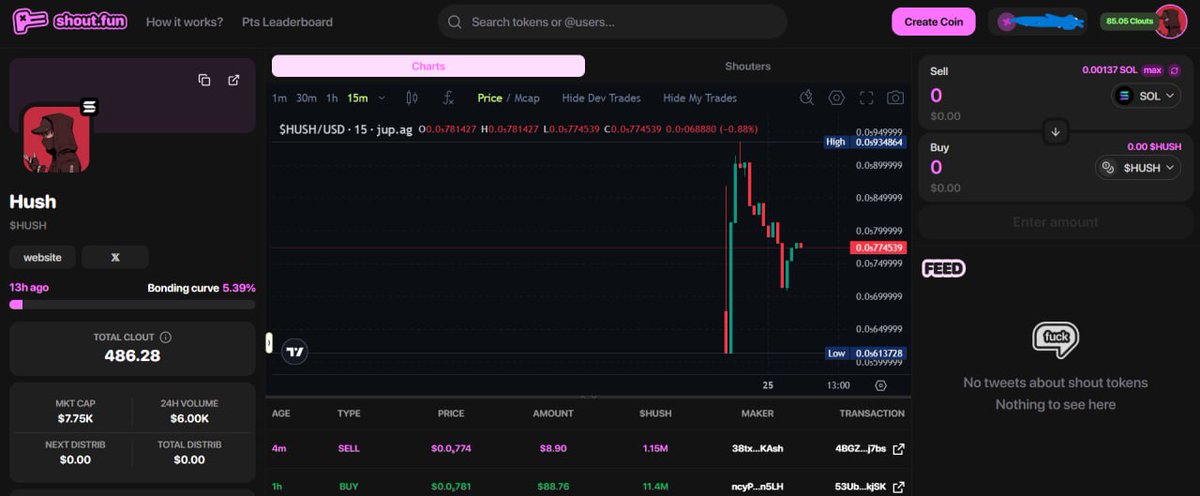This screenshot has height=496, width=1200.
Task: Focus the search tokens or @users field
Action: 612,22
